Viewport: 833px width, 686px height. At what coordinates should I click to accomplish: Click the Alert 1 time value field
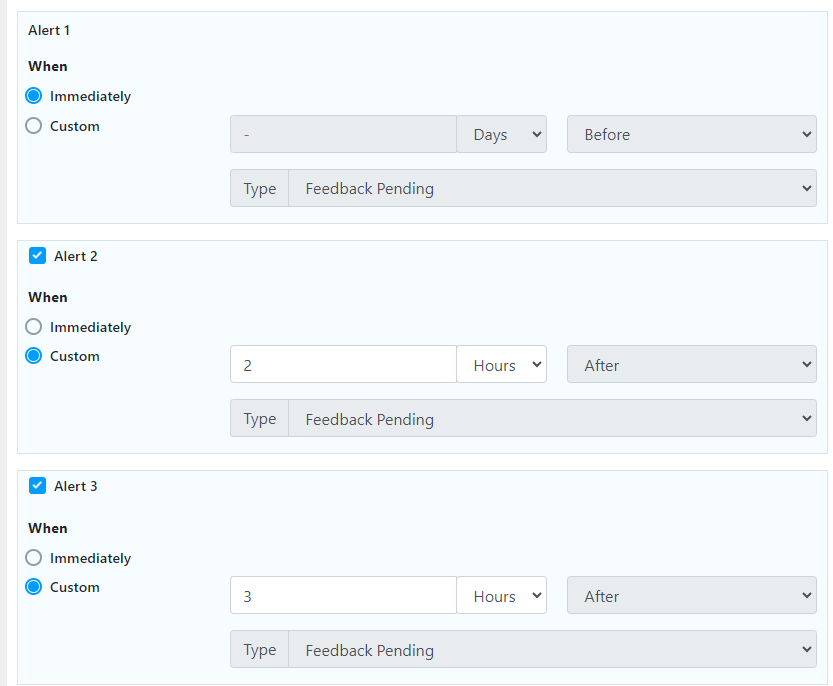pyautogui.click(x=343, y=134)
